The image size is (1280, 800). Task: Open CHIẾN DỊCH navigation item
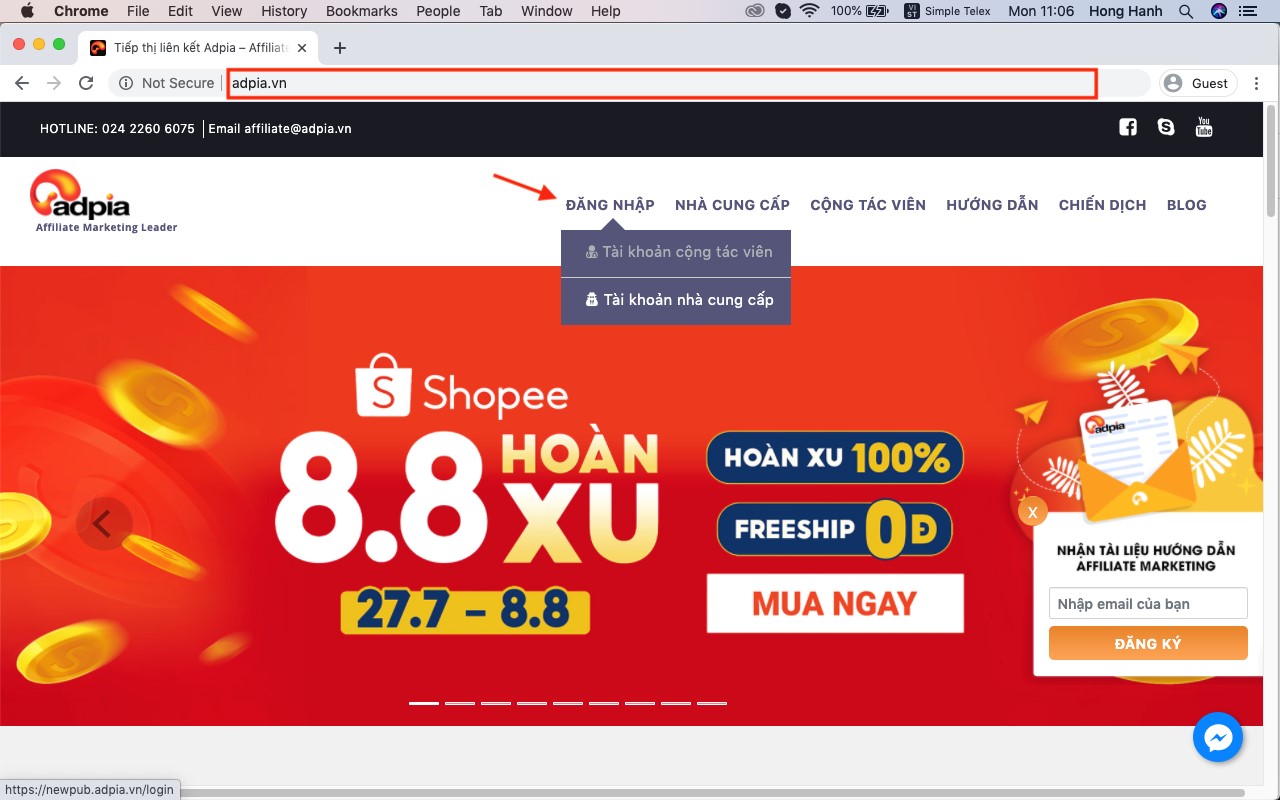click(1102, 205)
